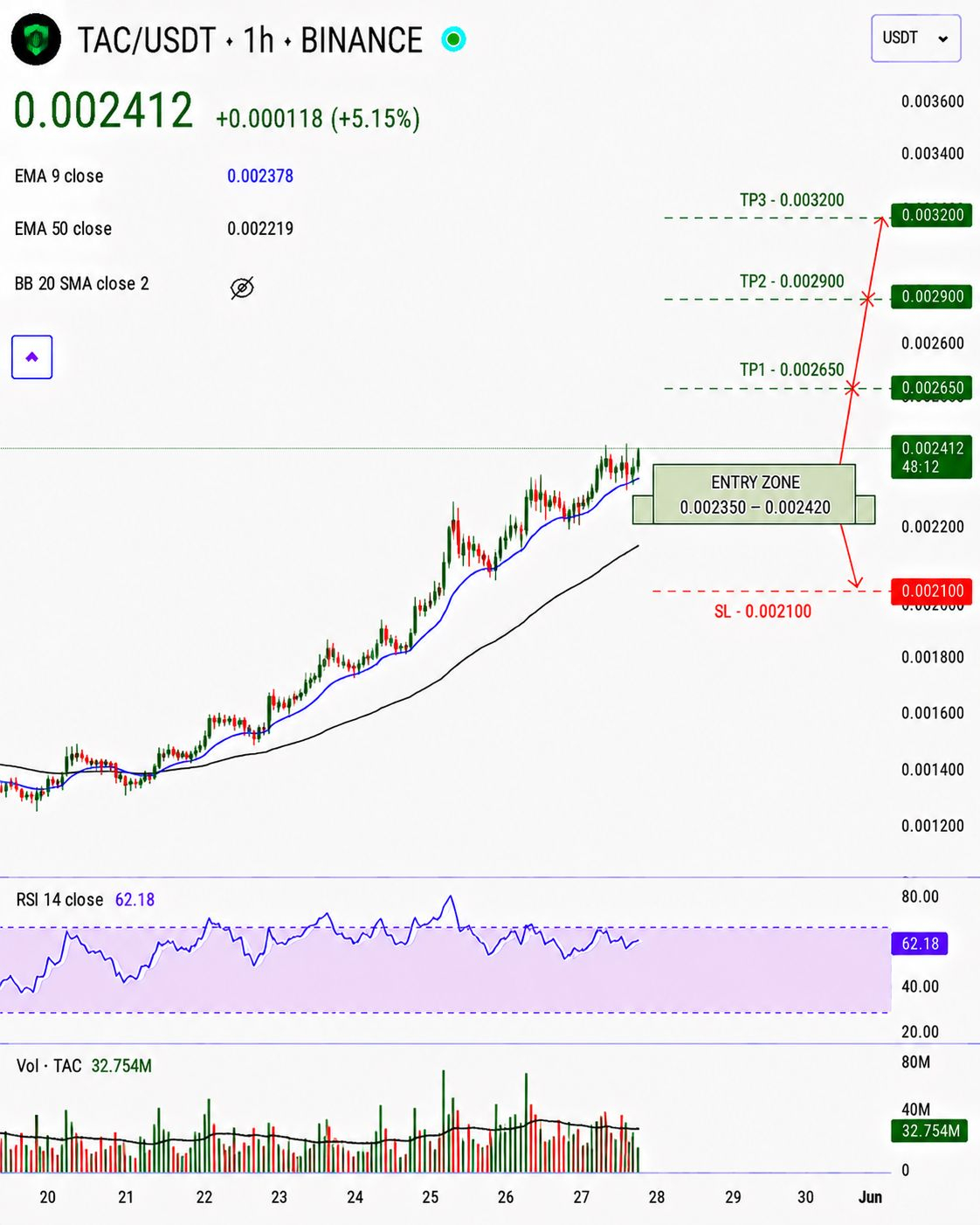Click the Vol · TAC indicator label
980x1225 pixels.
(49, 1066)
